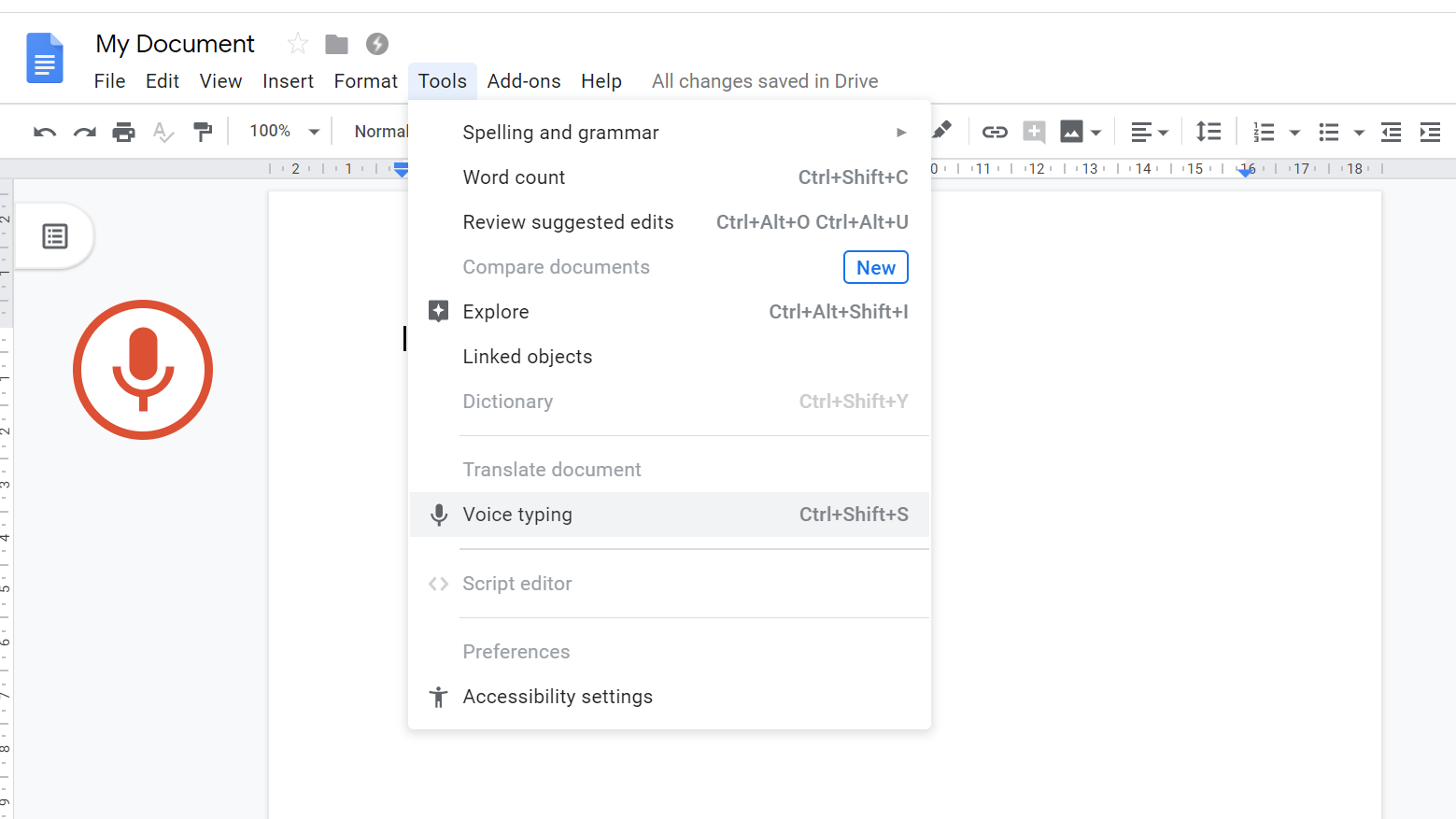Open the Help menu
This screenshot has width=1456, height=819.
tap(601, 81)
